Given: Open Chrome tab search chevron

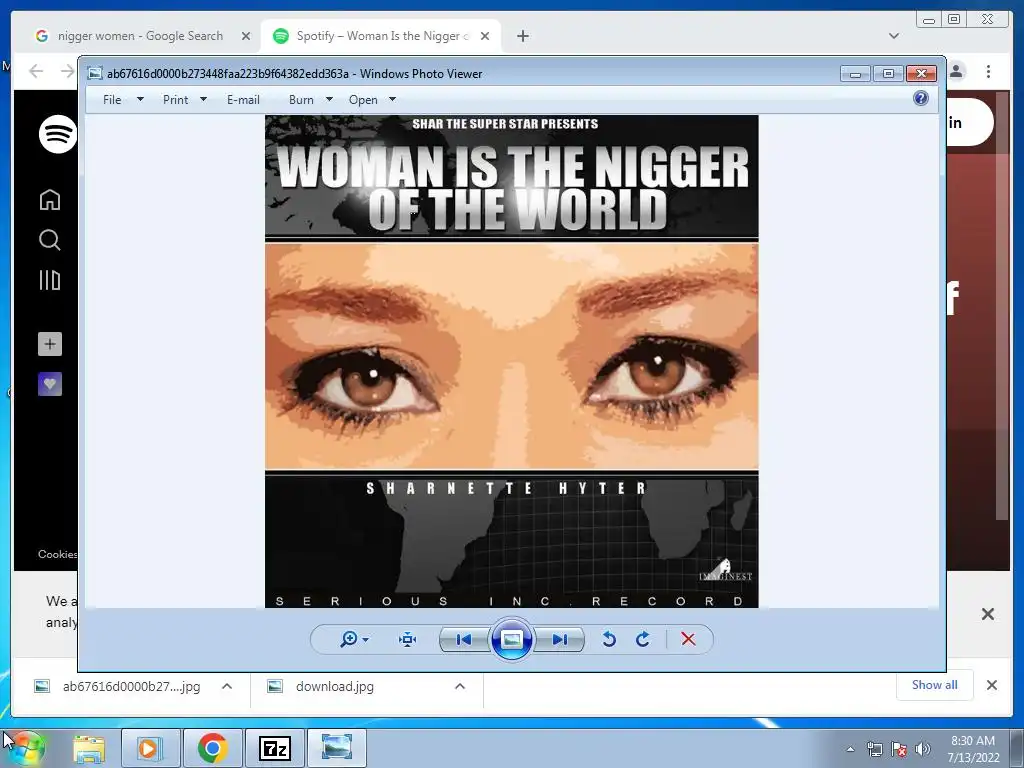Looking at the screenshot, I should coord(894,36).
